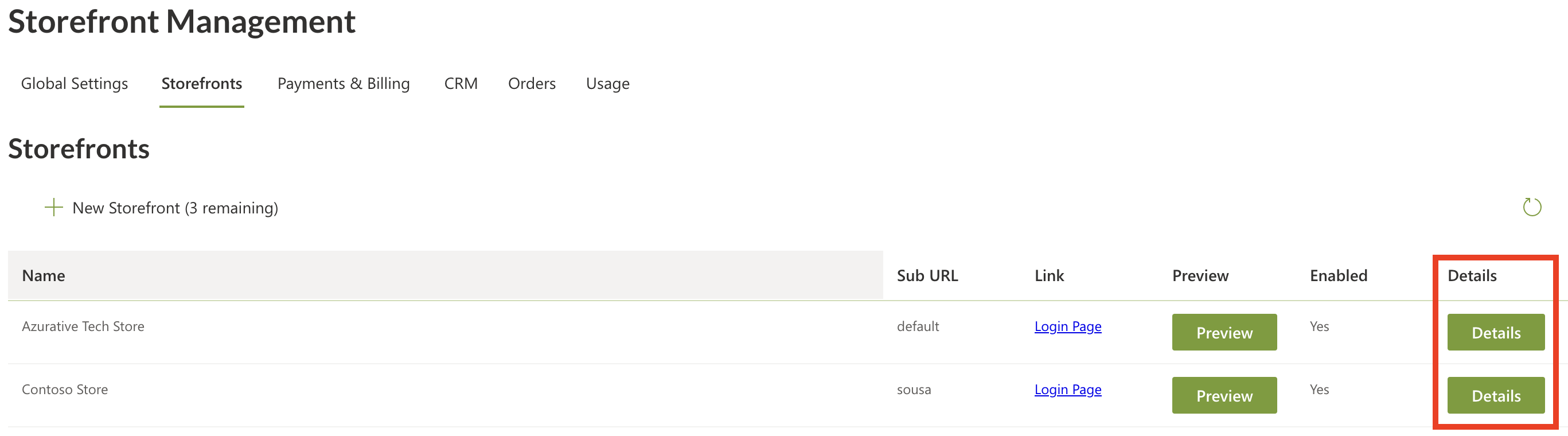Open Details for Contoso Store
Screen dimensions: 1568x436
(x=1496, y=395)
